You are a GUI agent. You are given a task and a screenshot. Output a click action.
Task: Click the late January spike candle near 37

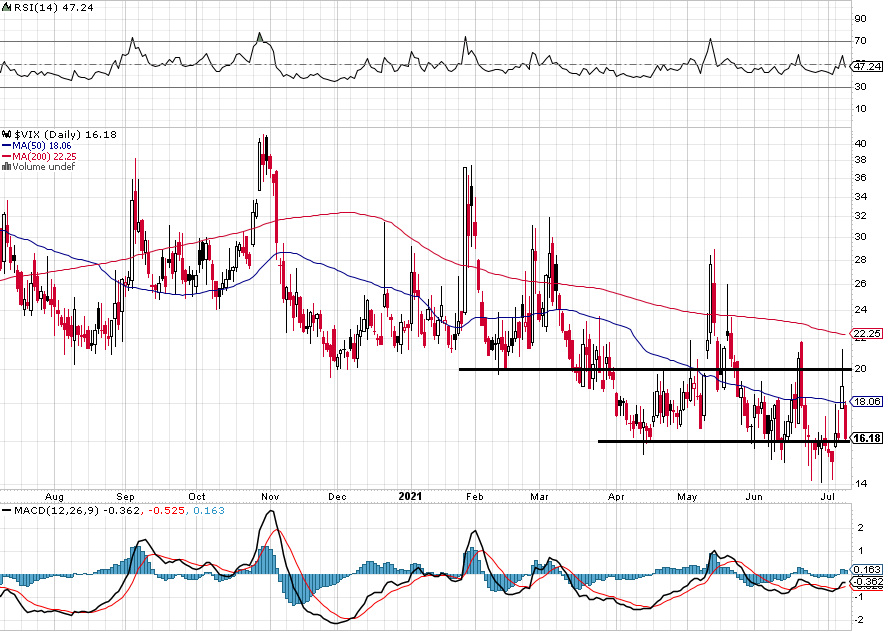(465, 240)
